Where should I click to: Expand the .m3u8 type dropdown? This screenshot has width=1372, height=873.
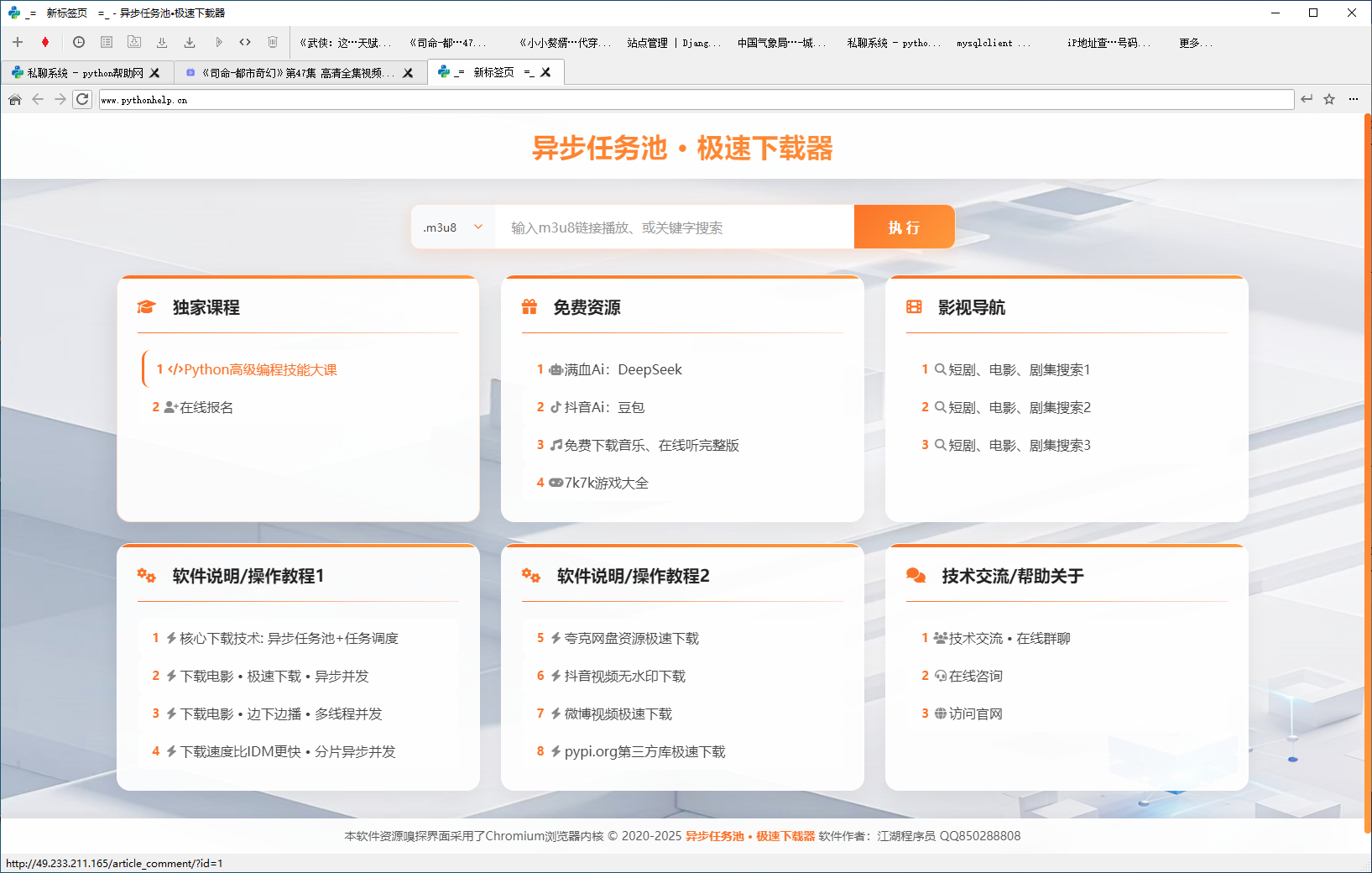point(453,227)
